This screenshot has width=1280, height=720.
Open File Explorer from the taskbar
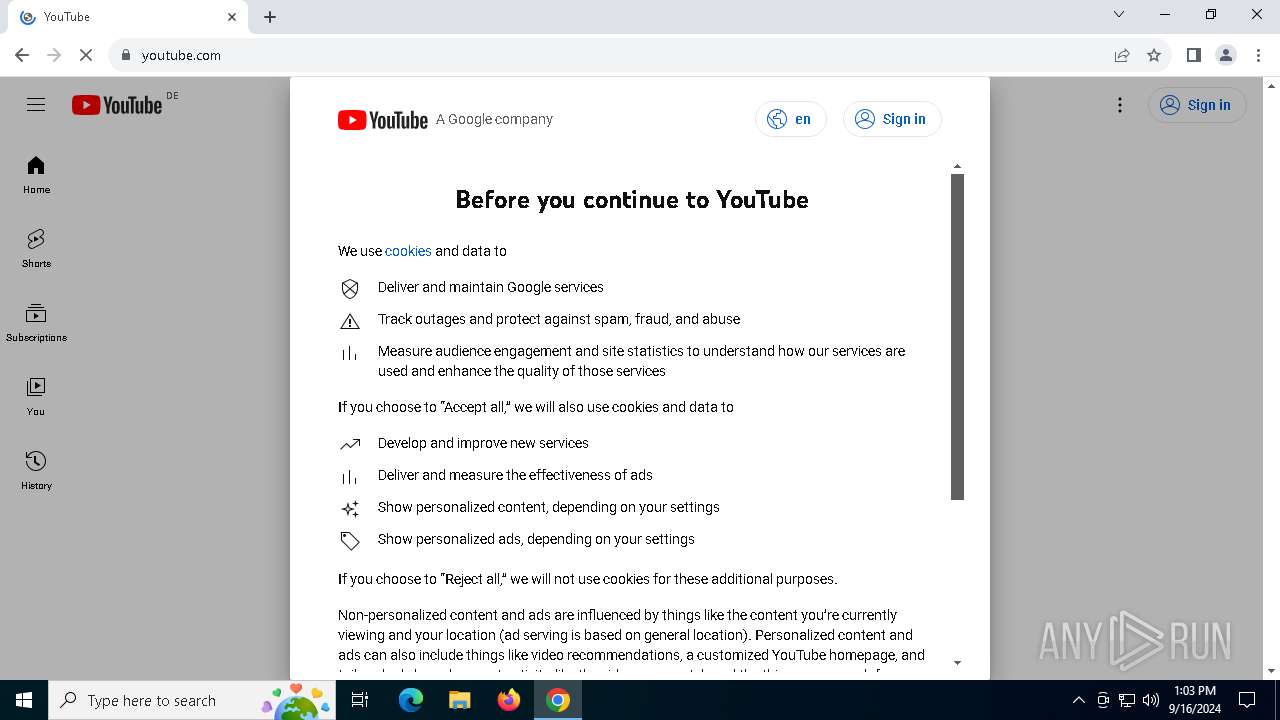(459, 700)
